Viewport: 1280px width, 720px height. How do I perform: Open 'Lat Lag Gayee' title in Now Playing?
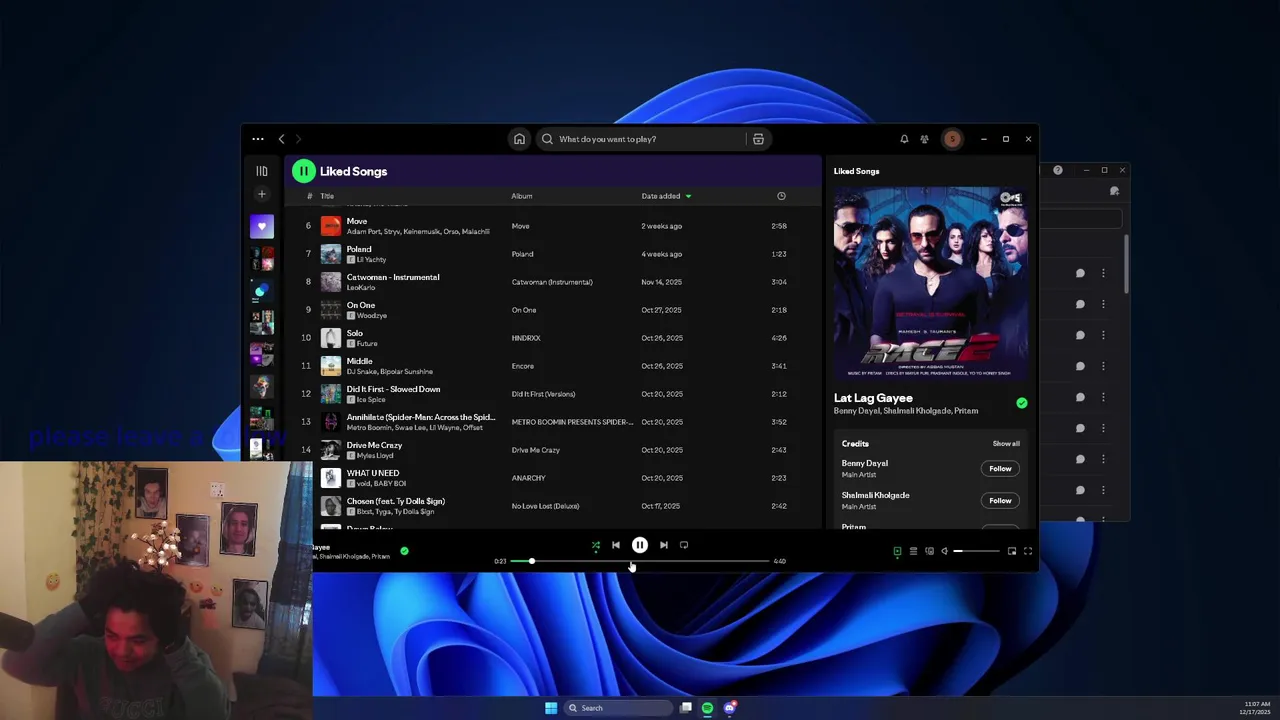coord(873,398)
